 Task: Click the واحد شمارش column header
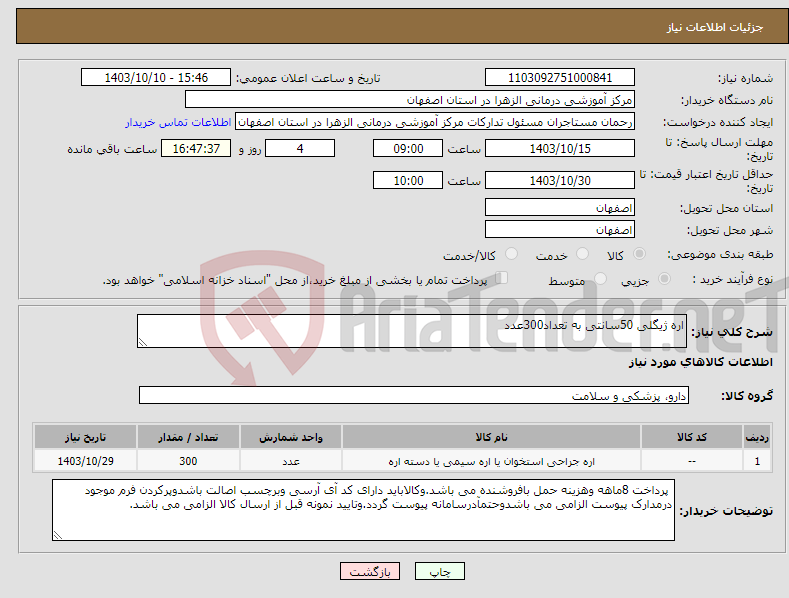(x=291, y=437)
